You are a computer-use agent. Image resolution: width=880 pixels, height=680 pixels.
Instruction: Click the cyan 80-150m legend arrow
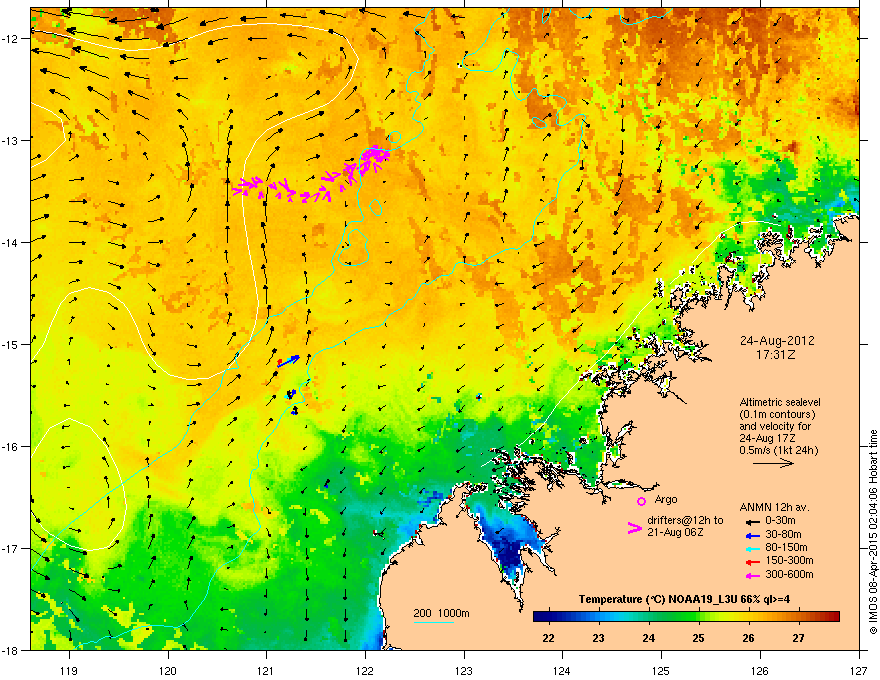pyautogui.click(x=753, y=548)
